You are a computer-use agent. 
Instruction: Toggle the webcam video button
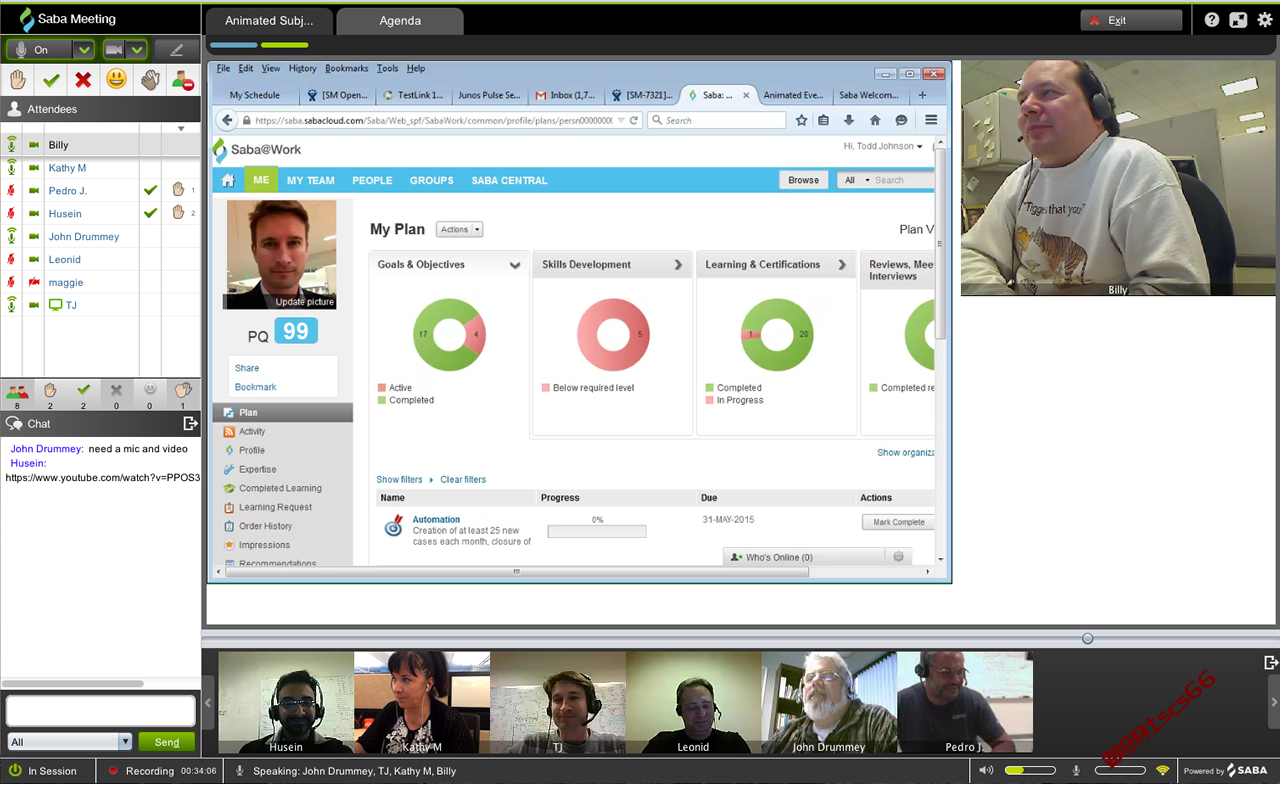(113, 49)
